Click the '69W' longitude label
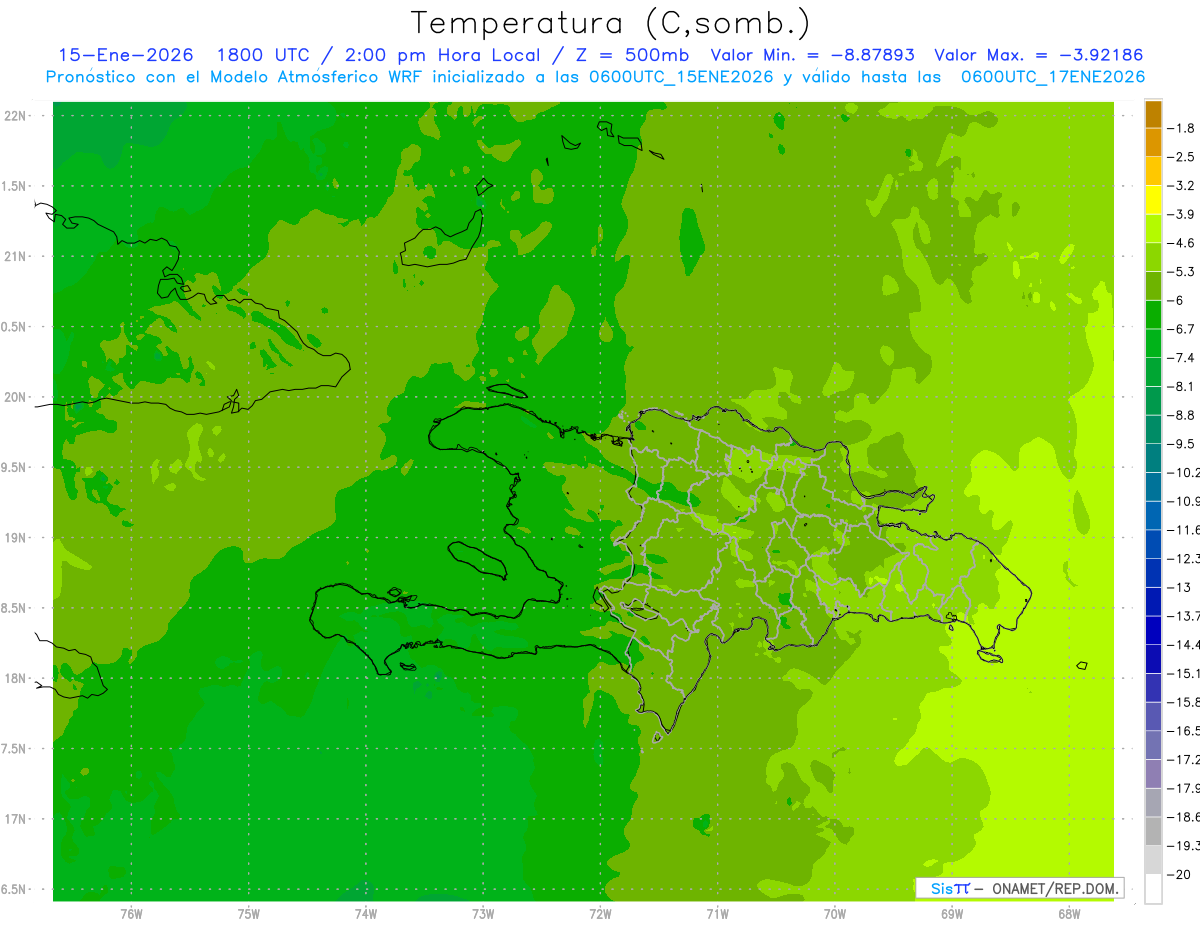 coord(952,913)
